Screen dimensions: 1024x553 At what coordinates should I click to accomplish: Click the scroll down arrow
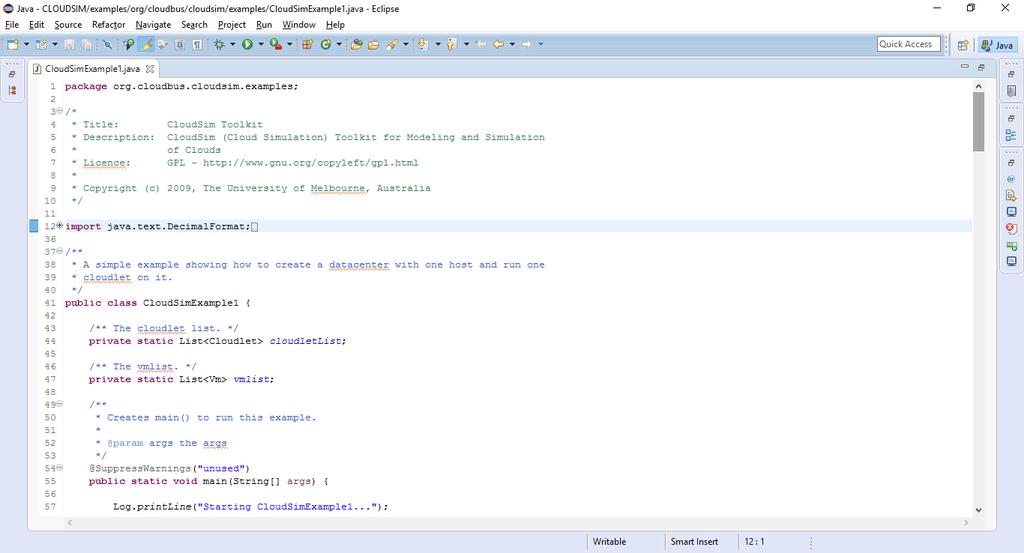tap(978, 510)
